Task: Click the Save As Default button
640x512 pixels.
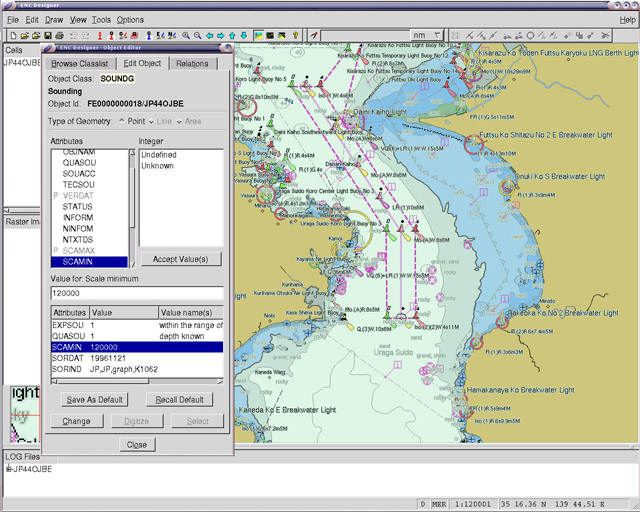Action: tap(93, 400)
